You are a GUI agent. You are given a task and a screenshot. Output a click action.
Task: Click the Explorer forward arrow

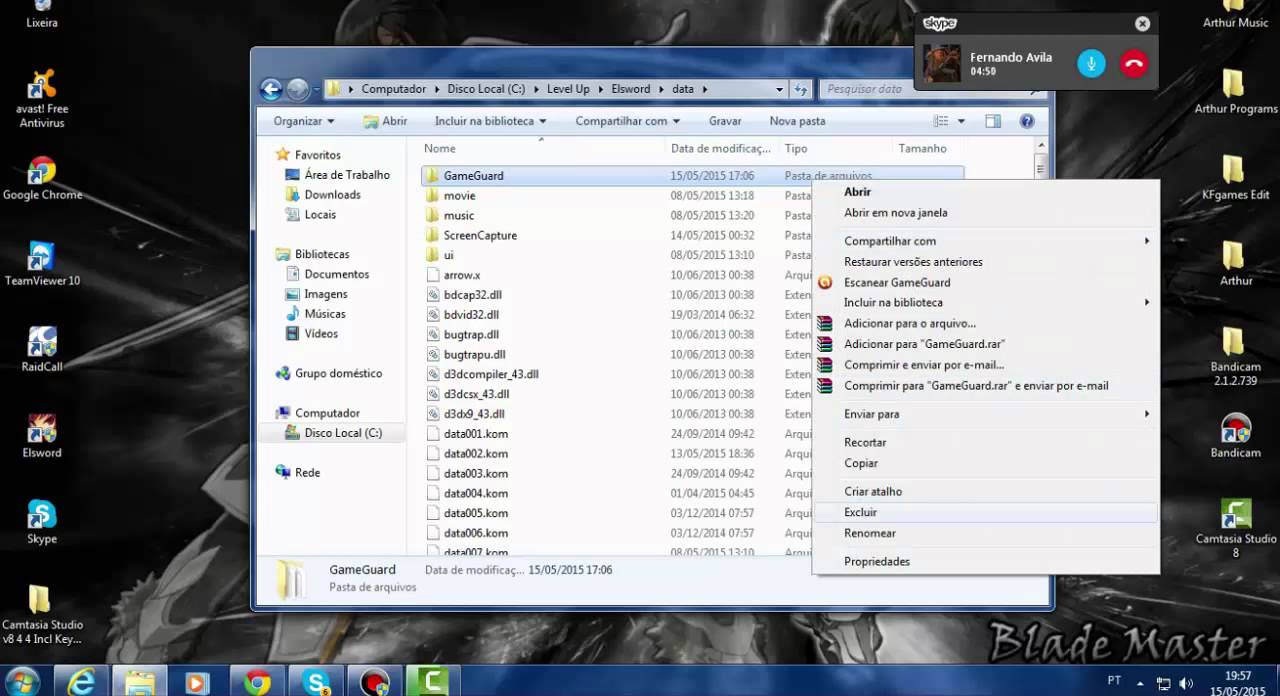click(297, 89)
